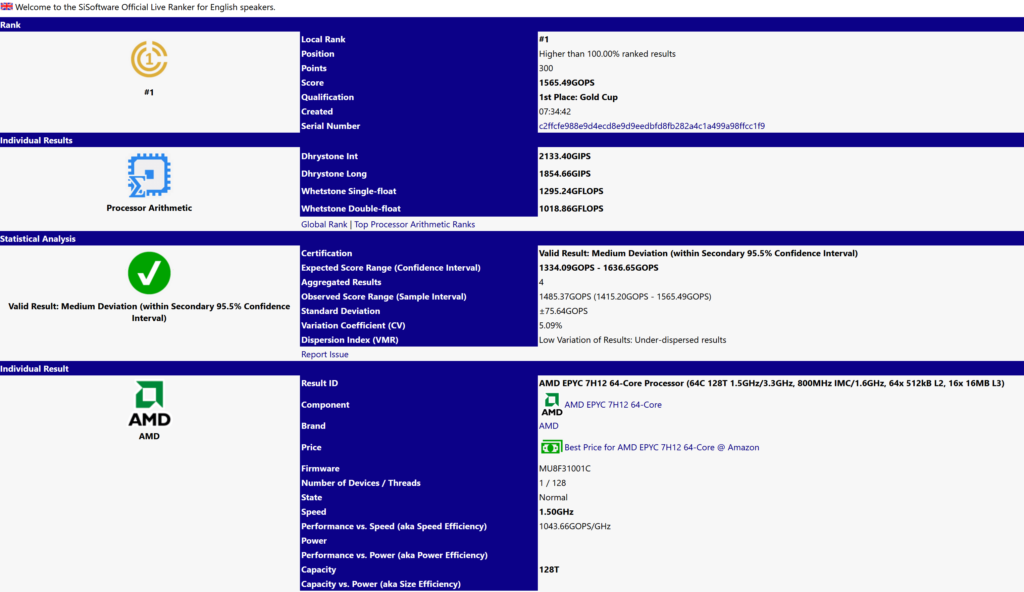The height and width of the screenshot is (592, 1024).
Task: Click the Local Rank label
Action: pos(323,39)
